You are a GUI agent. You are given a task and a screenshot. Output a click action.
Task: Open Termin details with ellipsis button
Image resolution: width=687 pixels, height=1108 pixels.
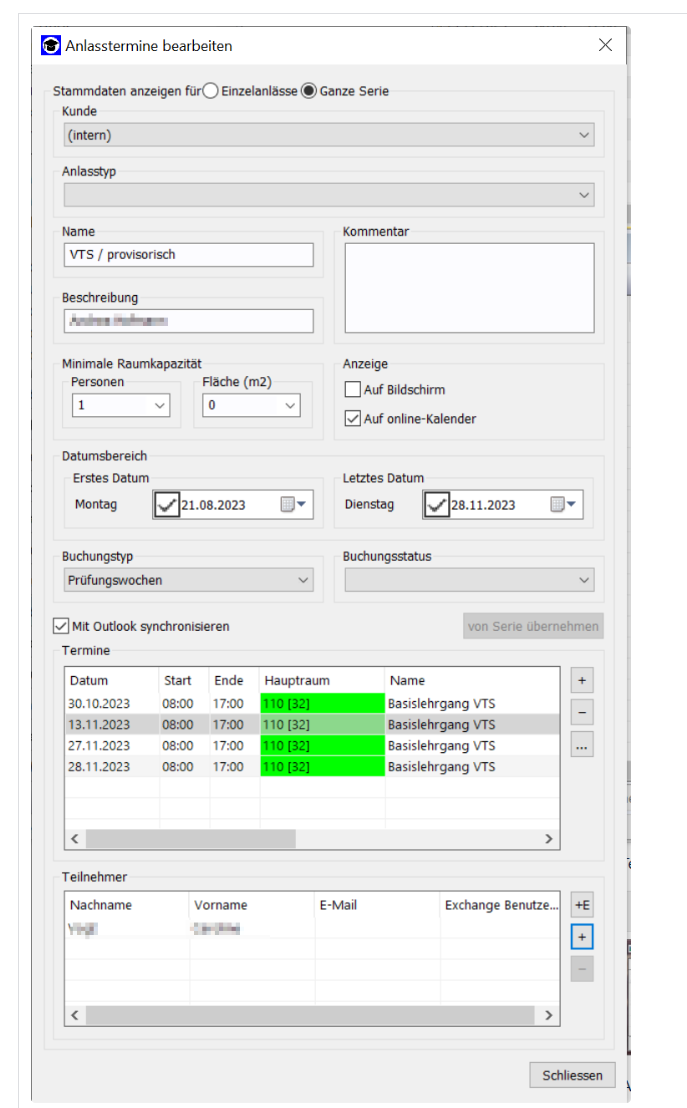582,745
